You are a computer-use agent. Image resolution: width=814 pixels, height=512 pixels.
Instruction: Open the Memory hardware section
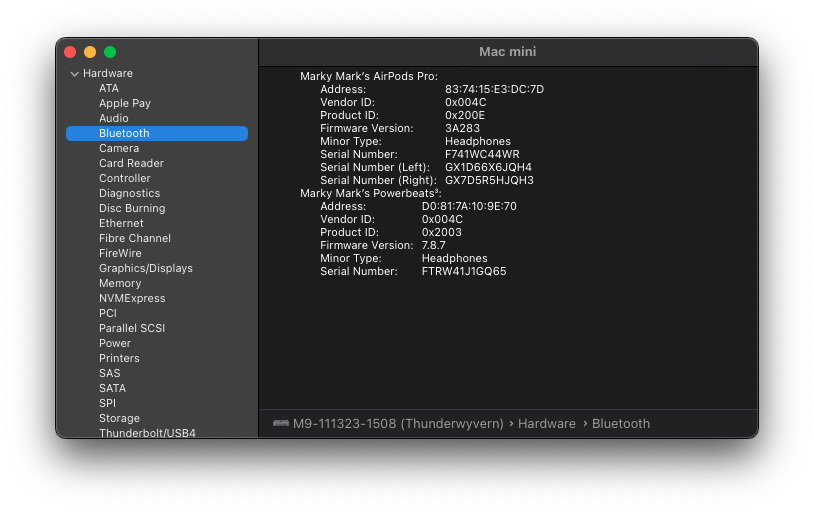pos(120,283)
